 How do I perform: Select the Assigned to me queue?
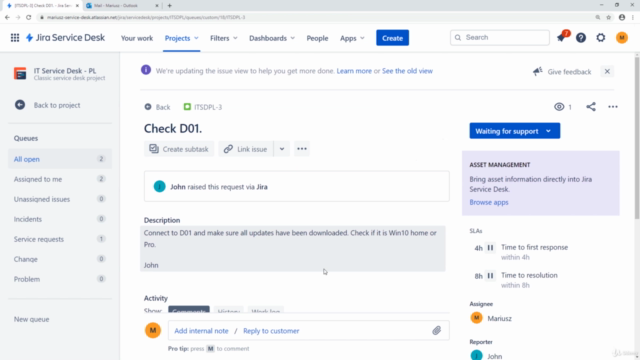pos(60,179)
